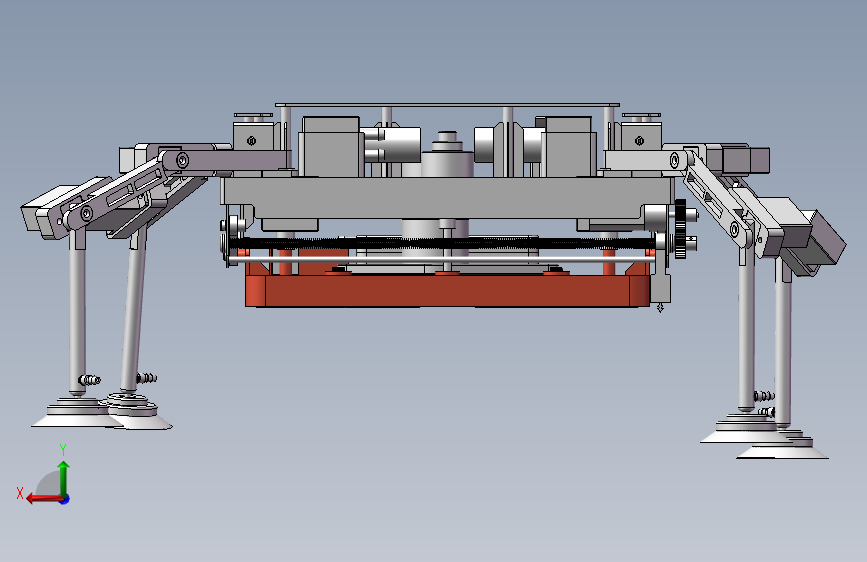Select the thin top cover plate of the robot
Image resolution: width=867 pixels, height=562 pixels.
pyautogui.click(x=447, y=105)
